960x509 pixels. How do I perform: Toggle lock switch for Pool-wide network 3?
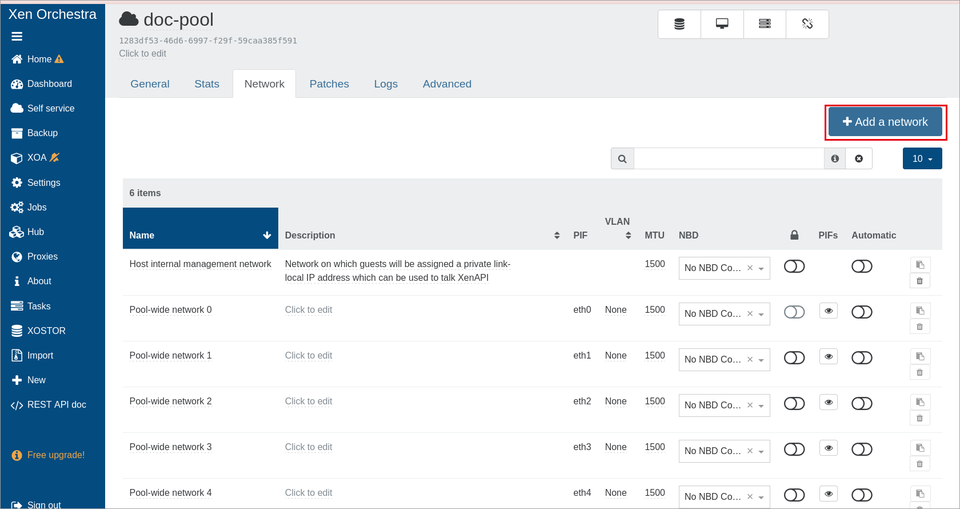(x=794, y=450)
